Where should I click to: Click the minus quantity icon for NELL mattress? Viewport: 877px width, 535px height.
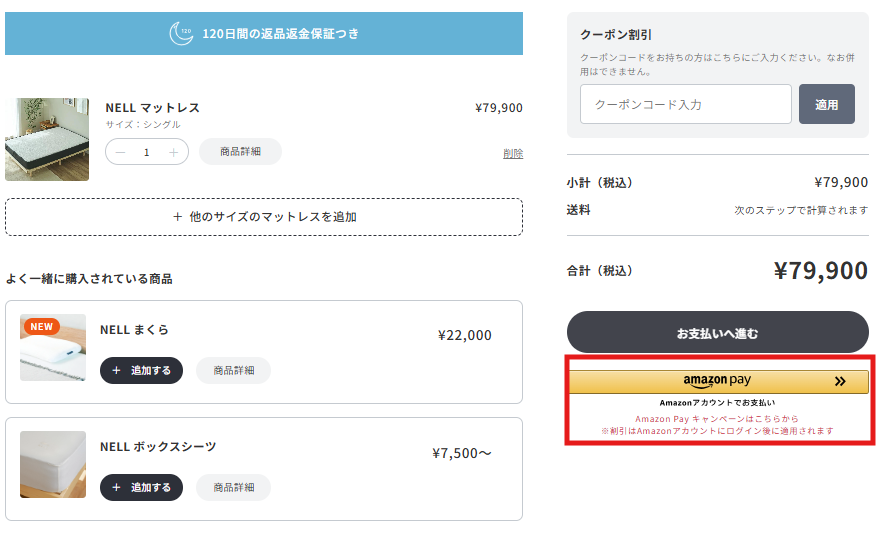point(120,152)
